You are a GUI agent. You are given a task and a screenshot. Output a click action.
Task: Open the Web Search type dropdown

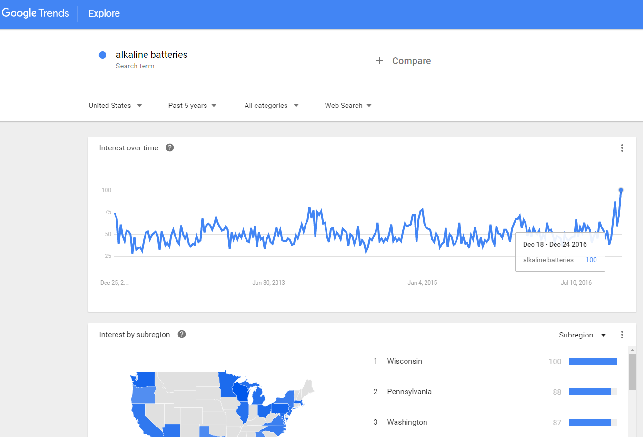click(x=348, y=105)
